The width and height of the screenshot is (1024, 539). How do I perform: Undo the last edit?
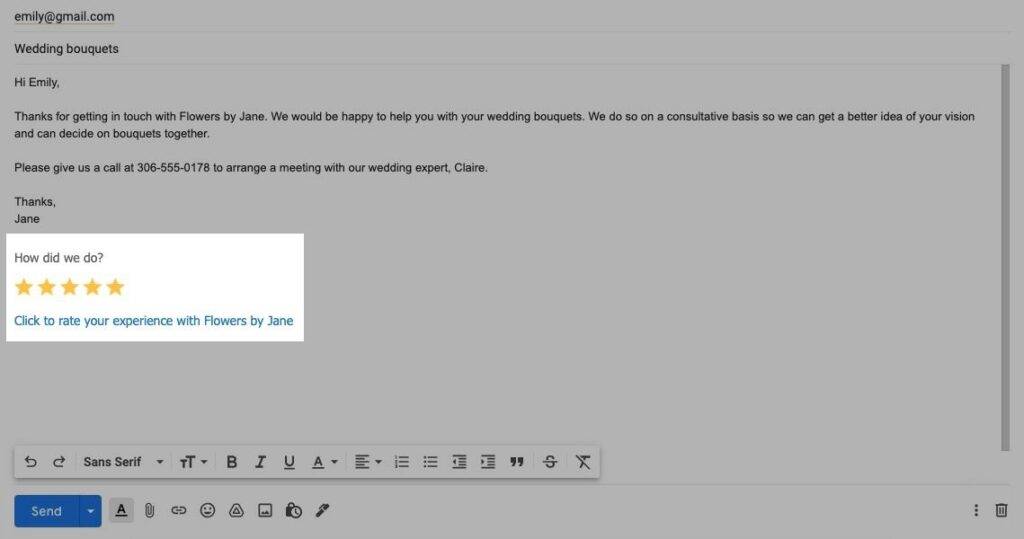[x=31, y=462]
